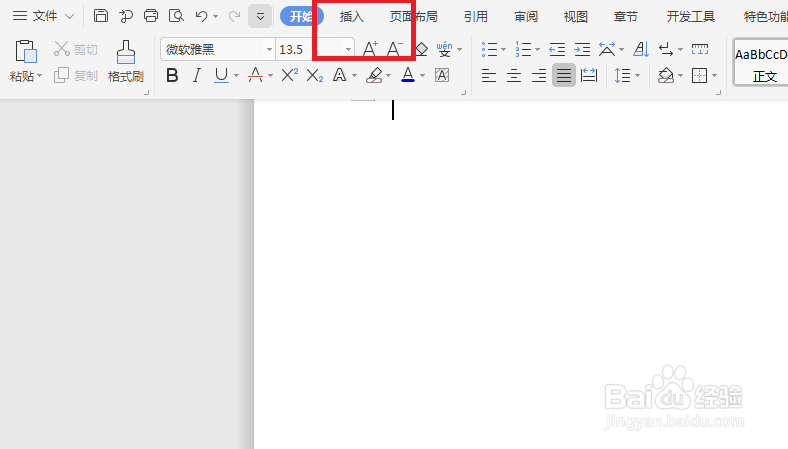
Task: Click the paragraph shading bucket icon
Action: click(x=665, y=76)
